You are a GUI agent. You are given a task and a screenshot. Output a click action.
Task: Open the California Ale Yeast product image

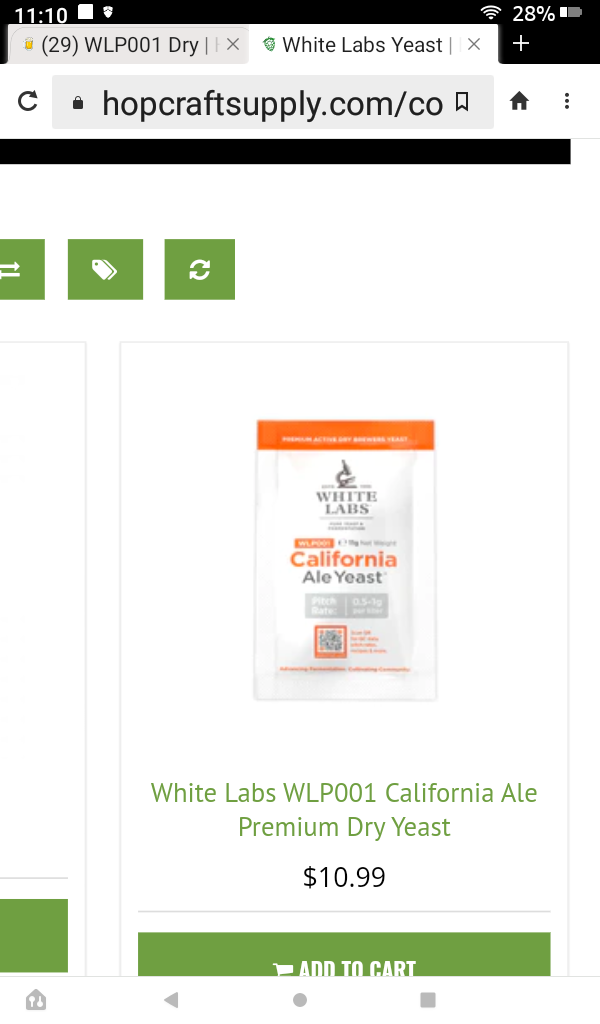point(345,560)
